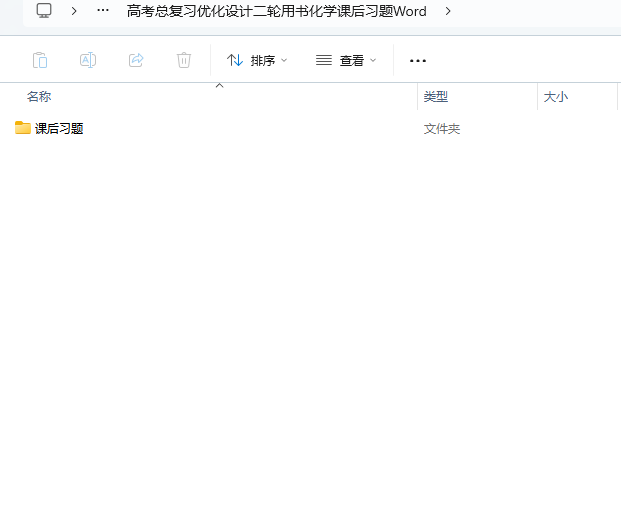Click the This PC monitor icon in address bar
Viewport: 621px width, 506px height.
(44, 11)
